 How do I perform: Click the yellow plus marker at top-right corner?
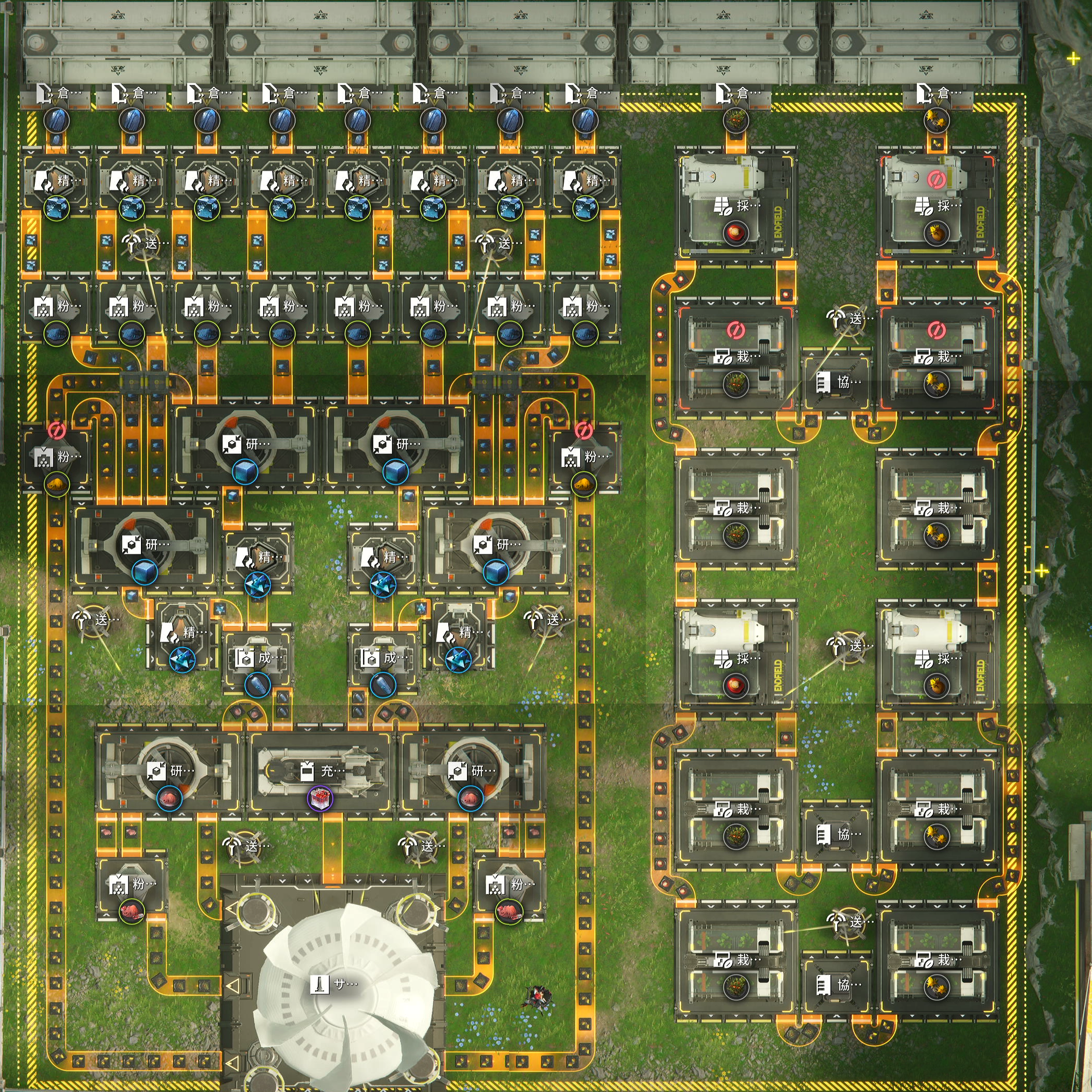[x=1073, y=59]
